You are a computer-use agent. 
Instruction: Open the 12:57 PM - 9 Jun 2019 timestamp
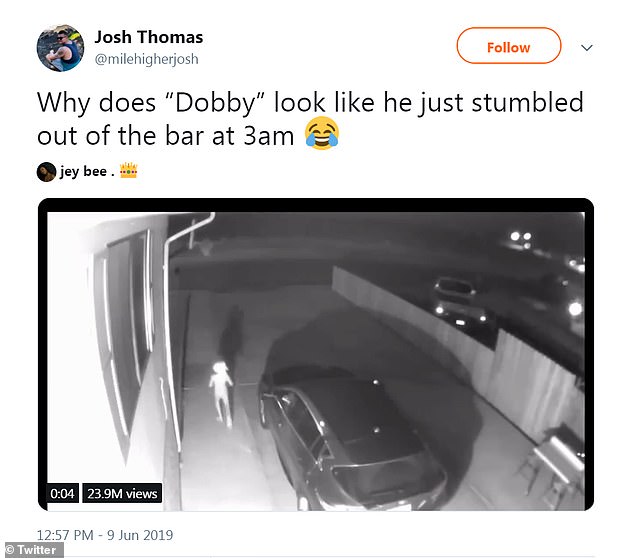[x=105, y=535]
